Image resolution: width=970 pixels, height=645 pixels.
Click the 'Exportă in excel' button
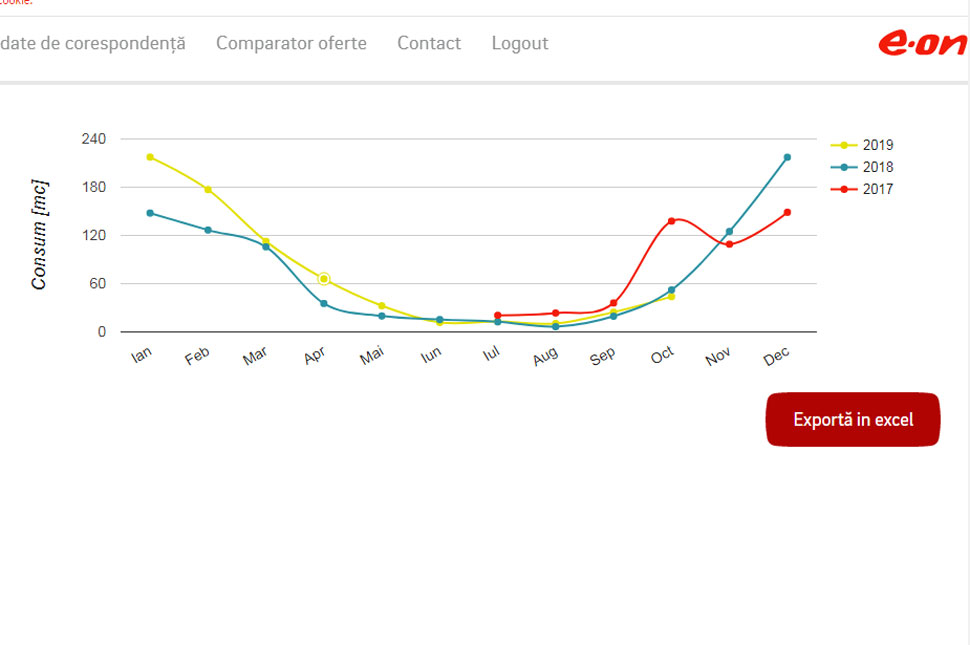click(853, 419)
